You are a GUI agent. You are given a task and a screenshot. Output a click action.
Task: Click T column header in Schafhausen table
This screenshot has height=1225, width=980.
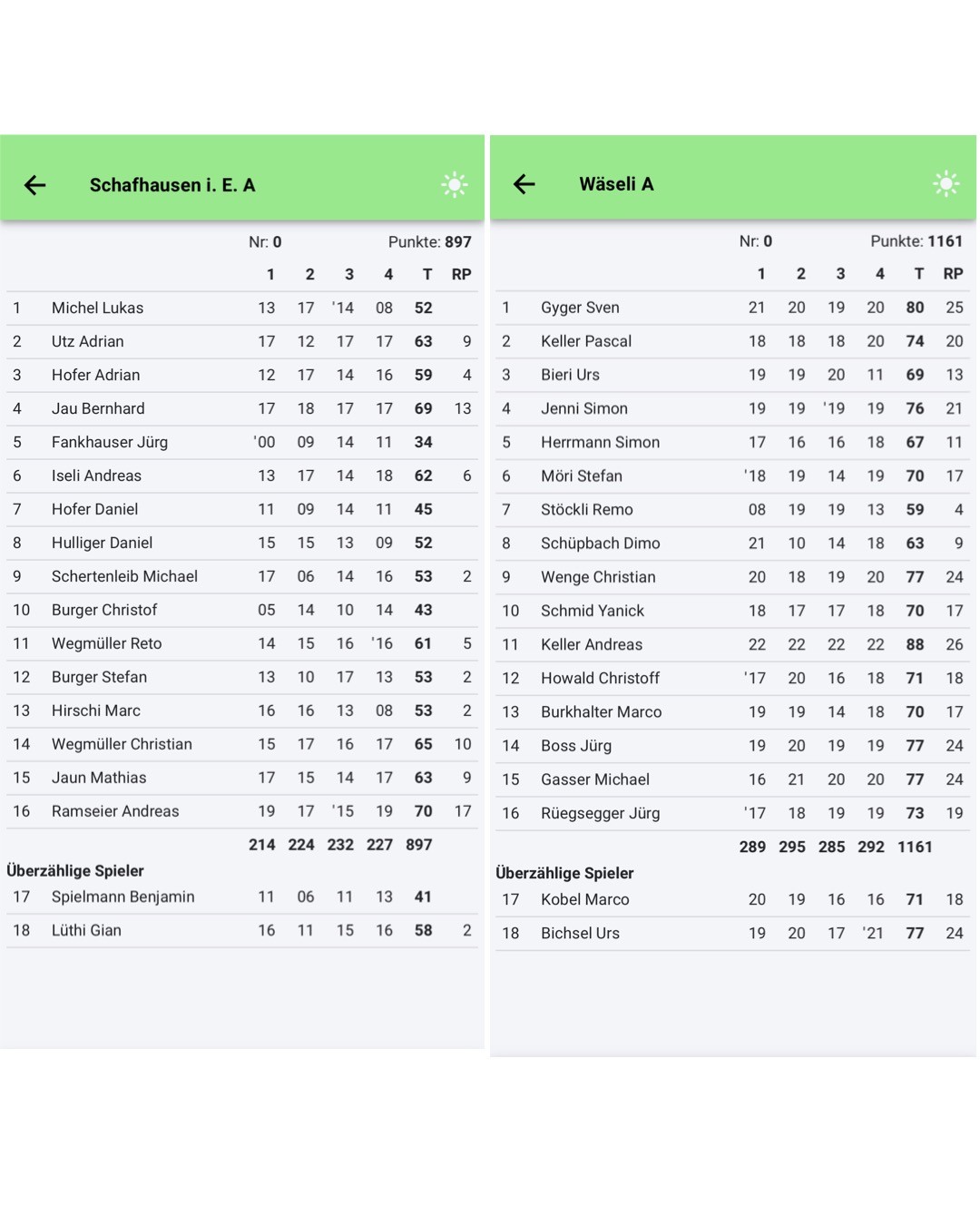click(x=426, y=274)
